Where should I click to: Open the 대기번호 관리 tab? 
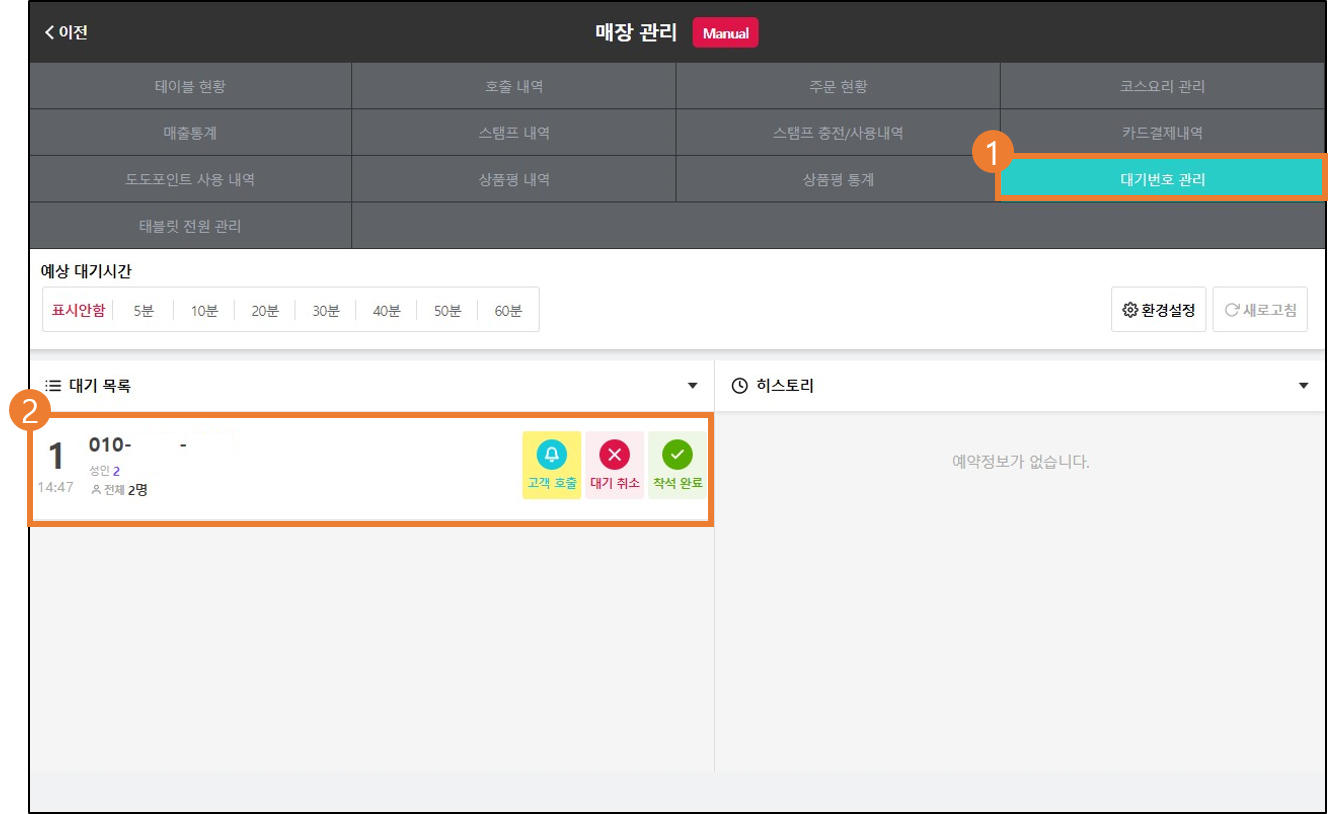click(1162, 180)
